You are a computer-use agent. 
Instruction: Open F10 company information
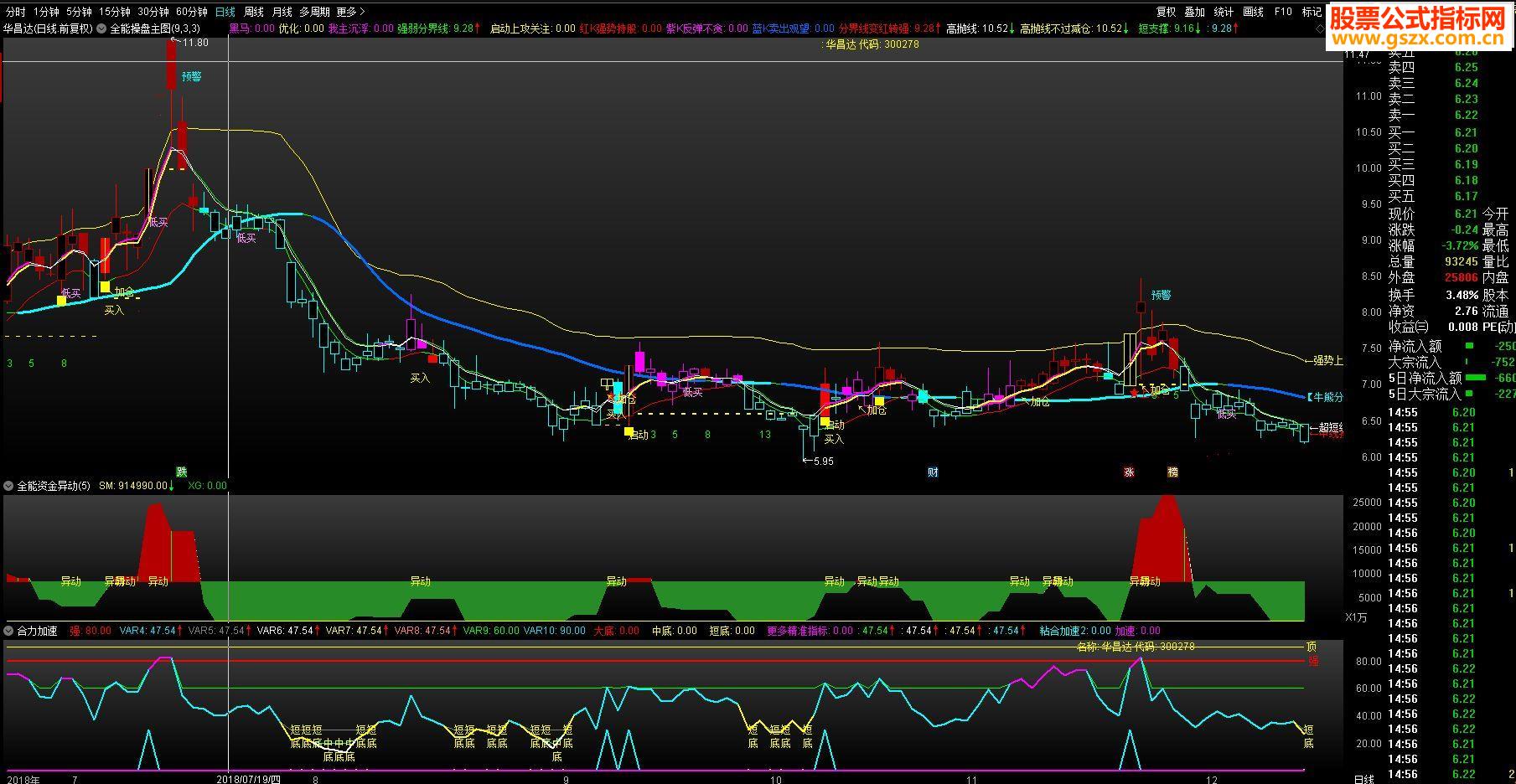coord(1283,12)
